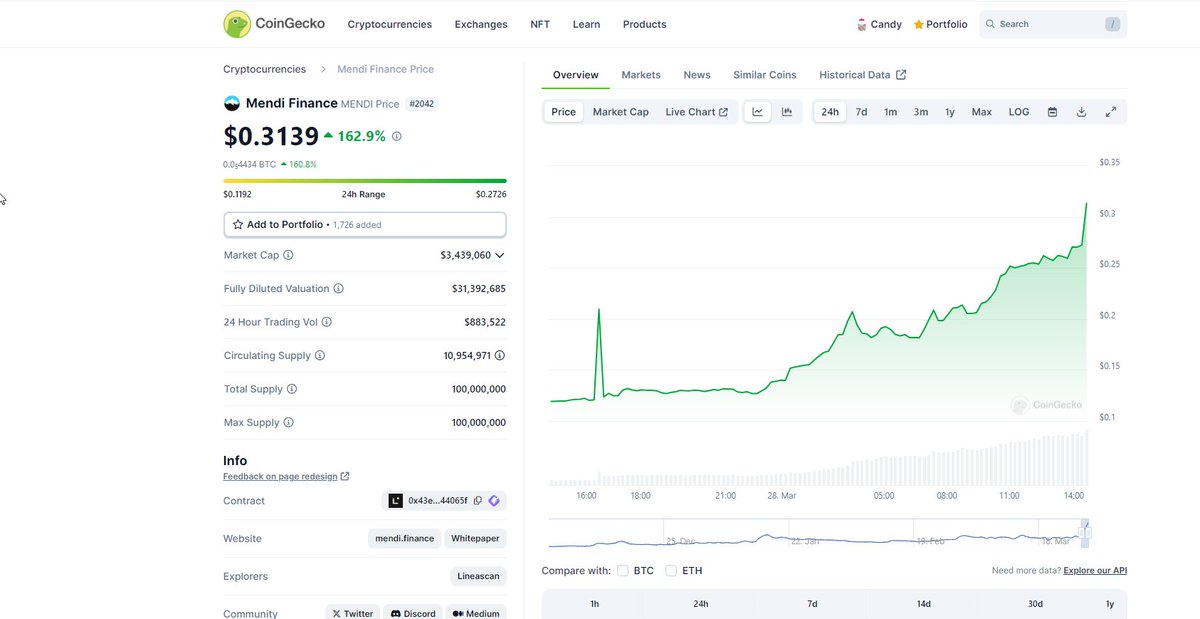Image resolution: width=1200 pixels, height=619 pixels.
Task: Click Circulating Supply label info icon
Action: (x=319, y=356)
